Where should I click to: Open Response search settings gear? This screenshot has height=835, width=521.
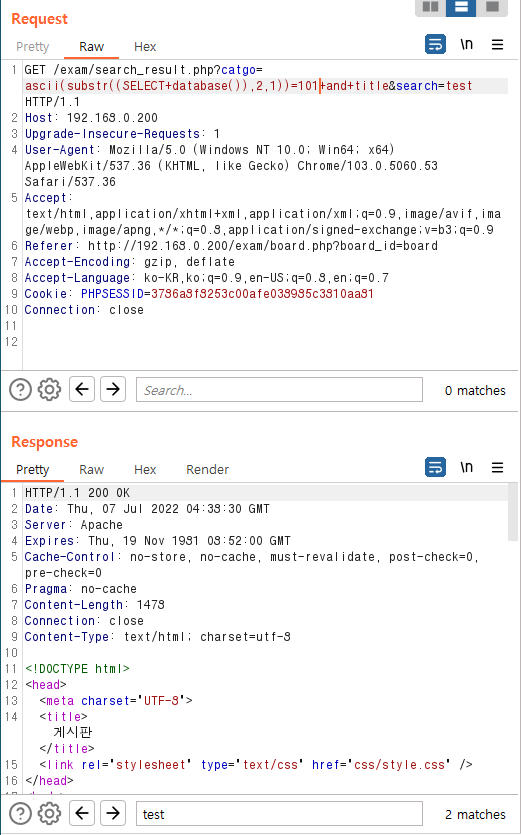(50, 814)
